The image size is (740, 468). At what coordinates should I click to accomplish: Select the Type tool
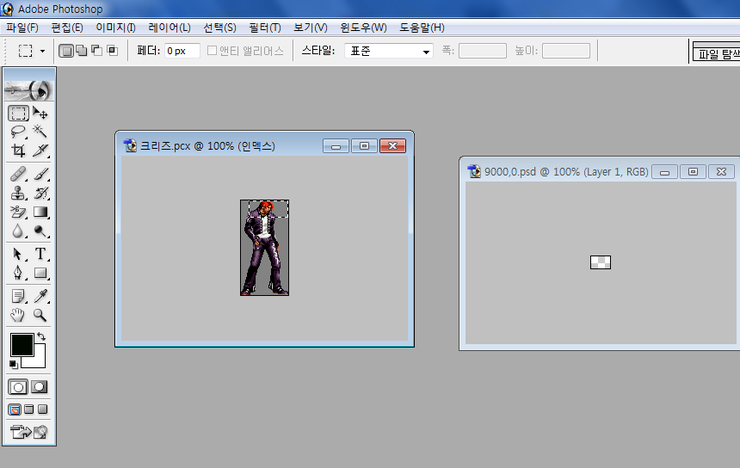coord(41,254)
